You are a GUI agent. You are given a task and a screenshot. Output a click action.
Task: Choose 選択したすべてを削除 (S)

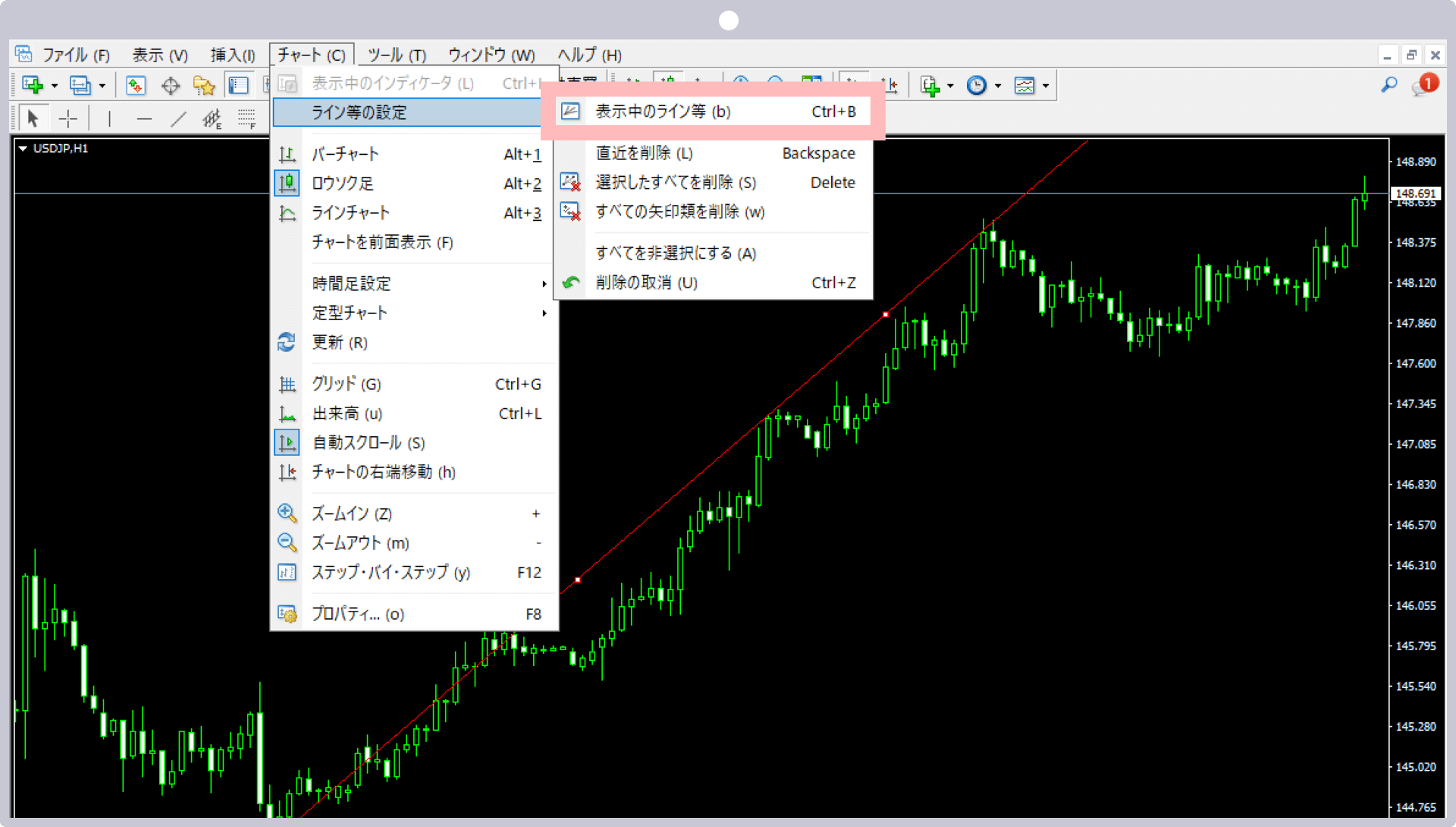click(713, 183)
